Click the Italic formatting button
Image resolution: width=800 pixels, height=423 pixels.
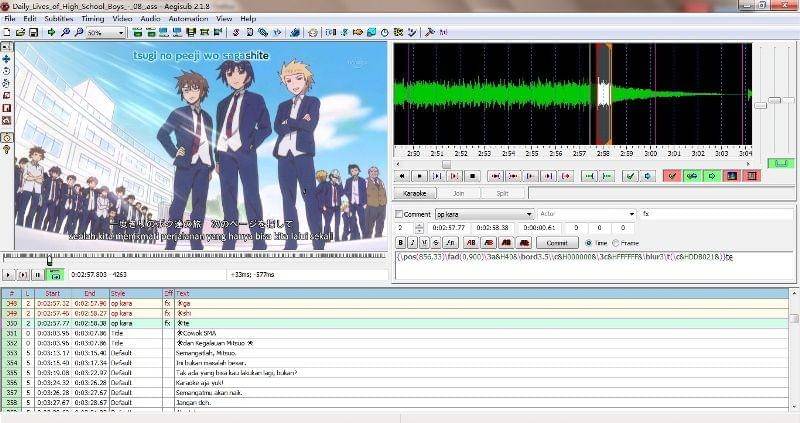(412, 242)
